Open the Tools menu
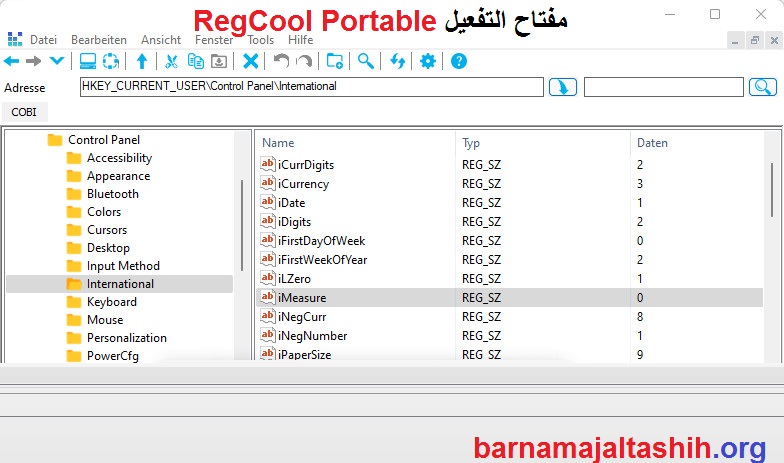This screenshot has width=784, height=463. [x=260, y=40]
